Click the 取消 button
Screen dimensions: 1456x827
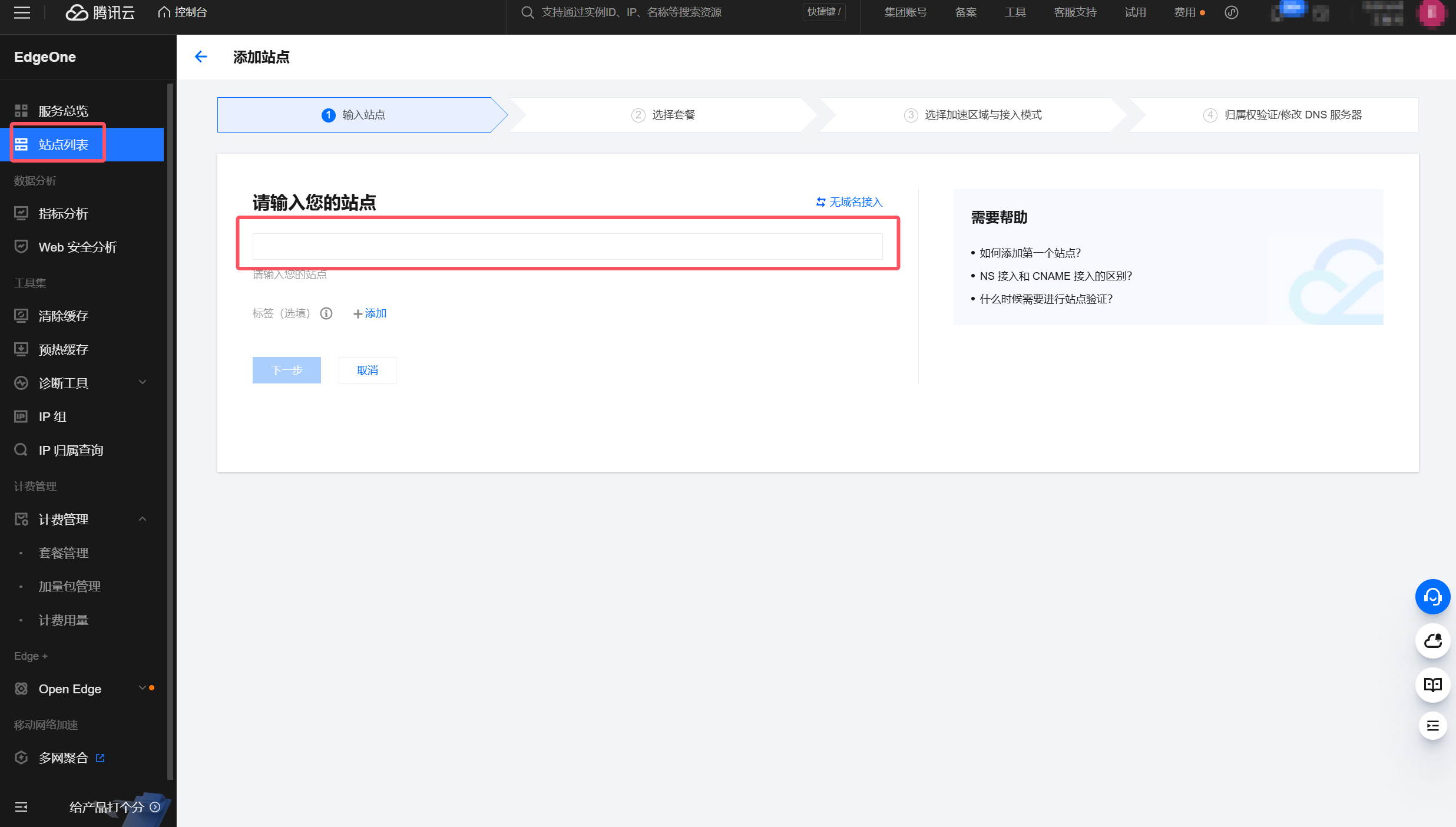click(367, 369)
